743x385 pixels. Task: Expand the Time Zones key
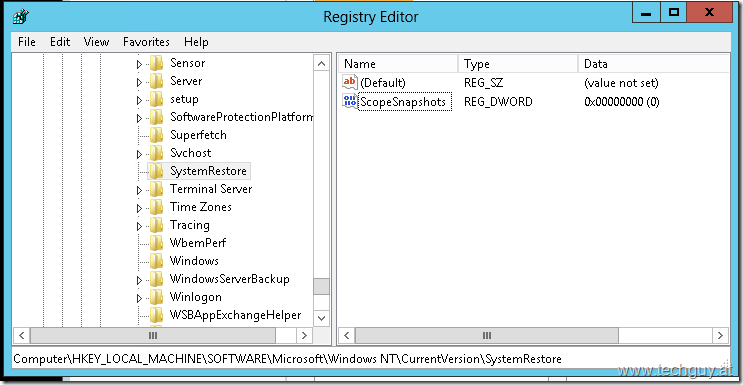pos(139,208)
